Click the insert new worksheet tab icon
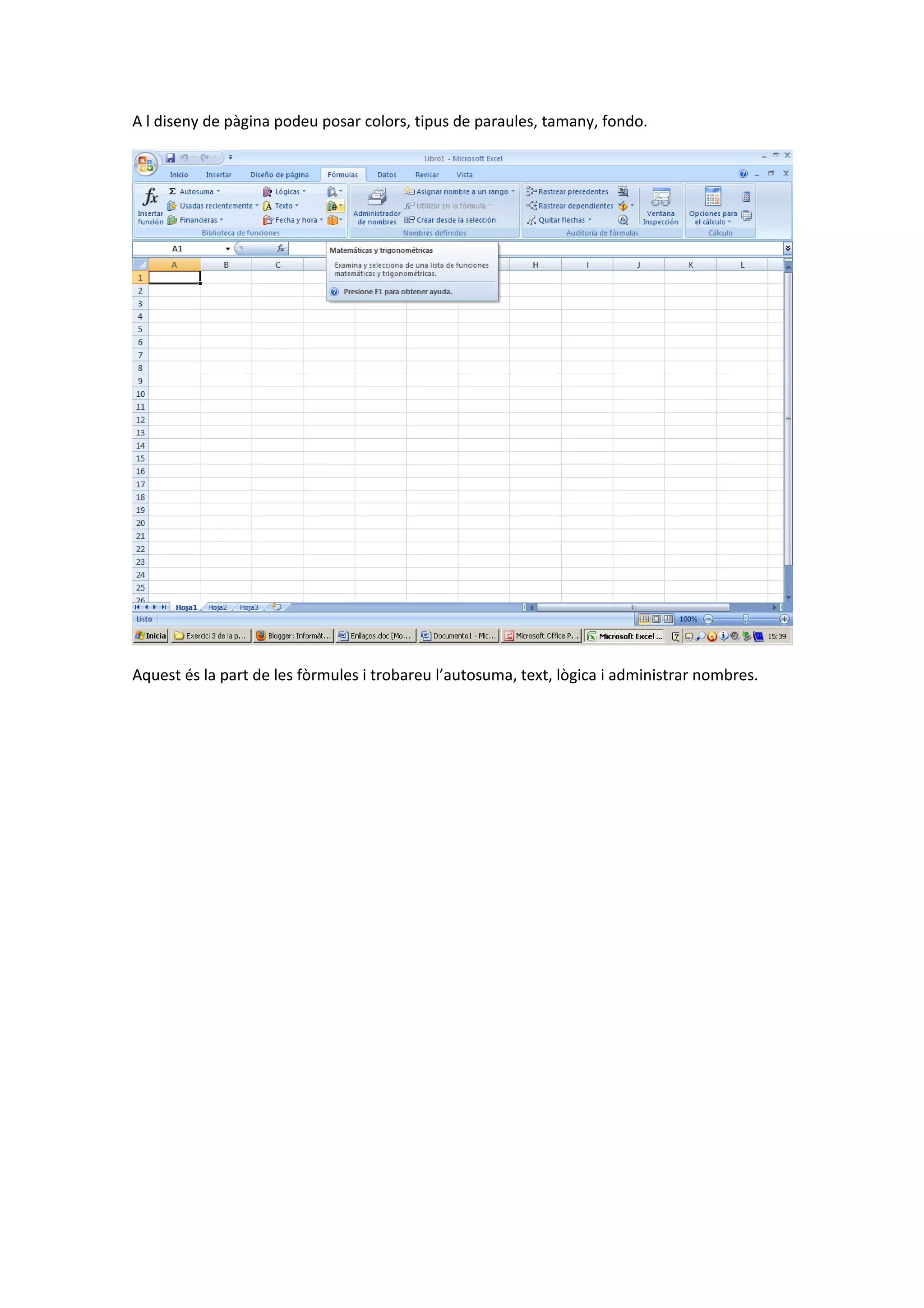The width and height of the screenshot is (924, 1308). (x=277, y=608)
